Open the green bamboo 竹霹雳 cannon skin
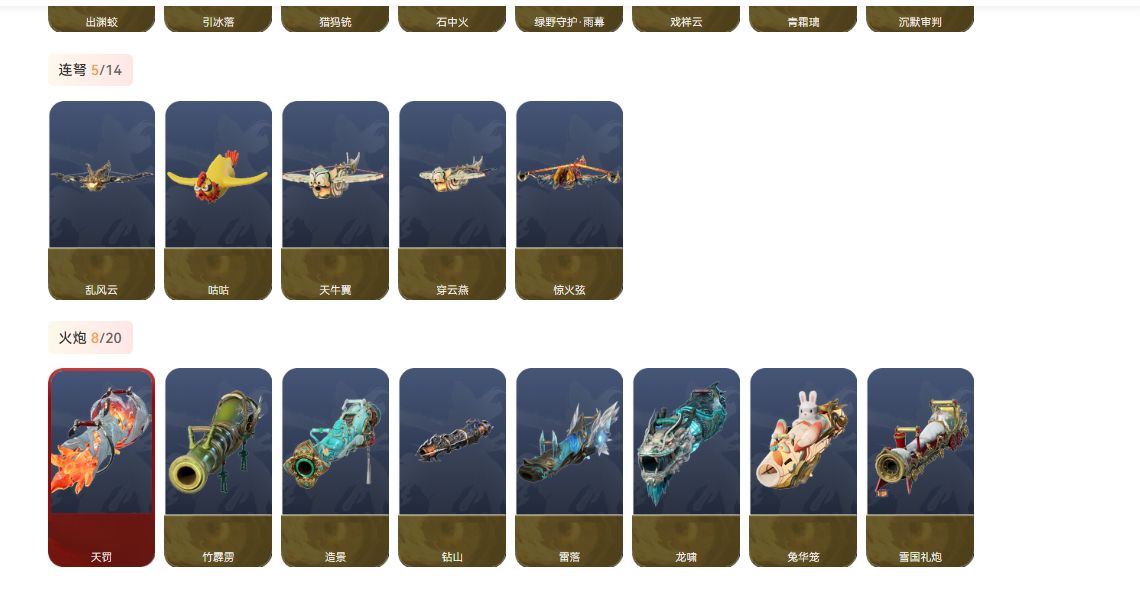 tap(219, 468)
